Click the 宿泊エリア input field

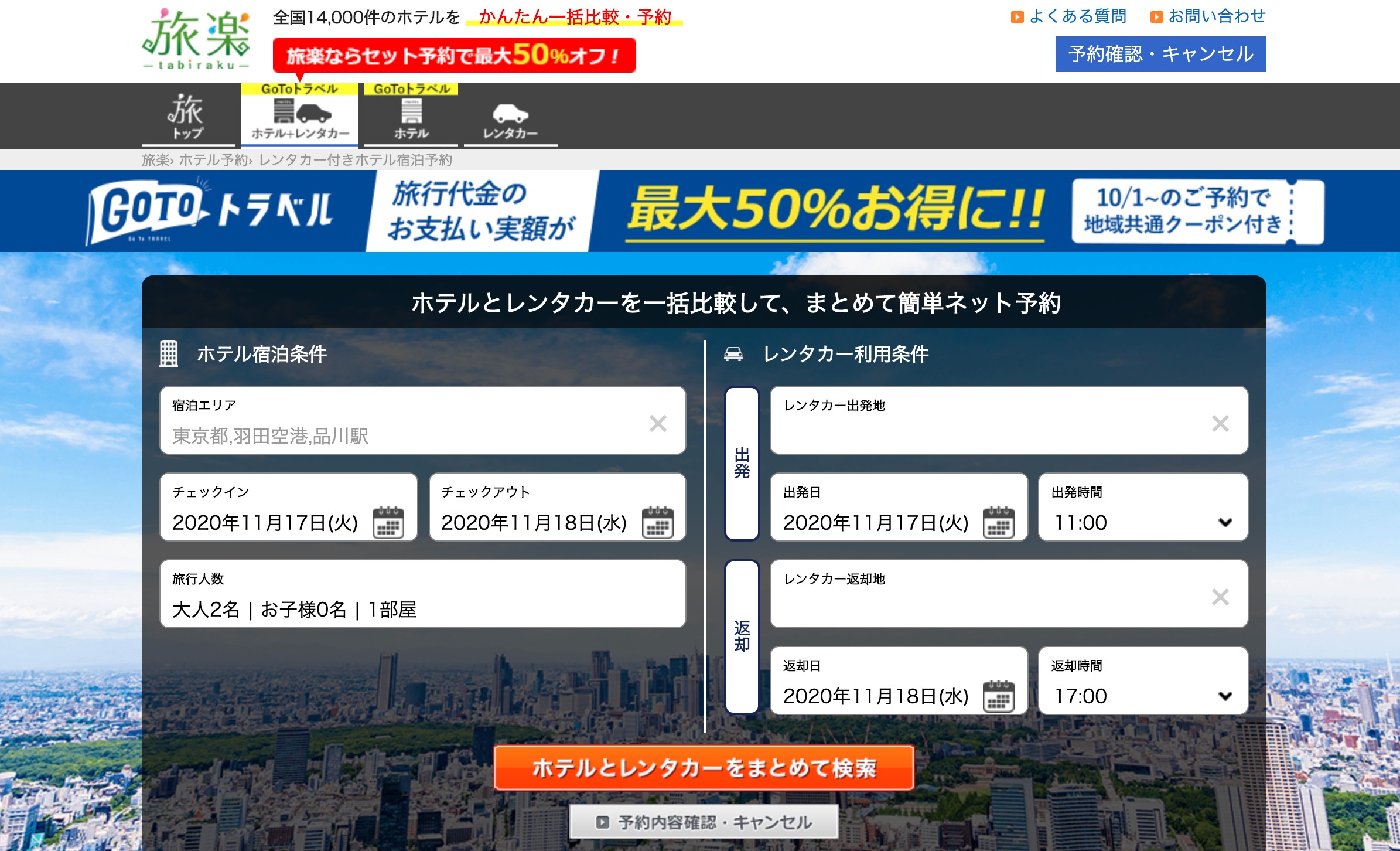(423, 420)
